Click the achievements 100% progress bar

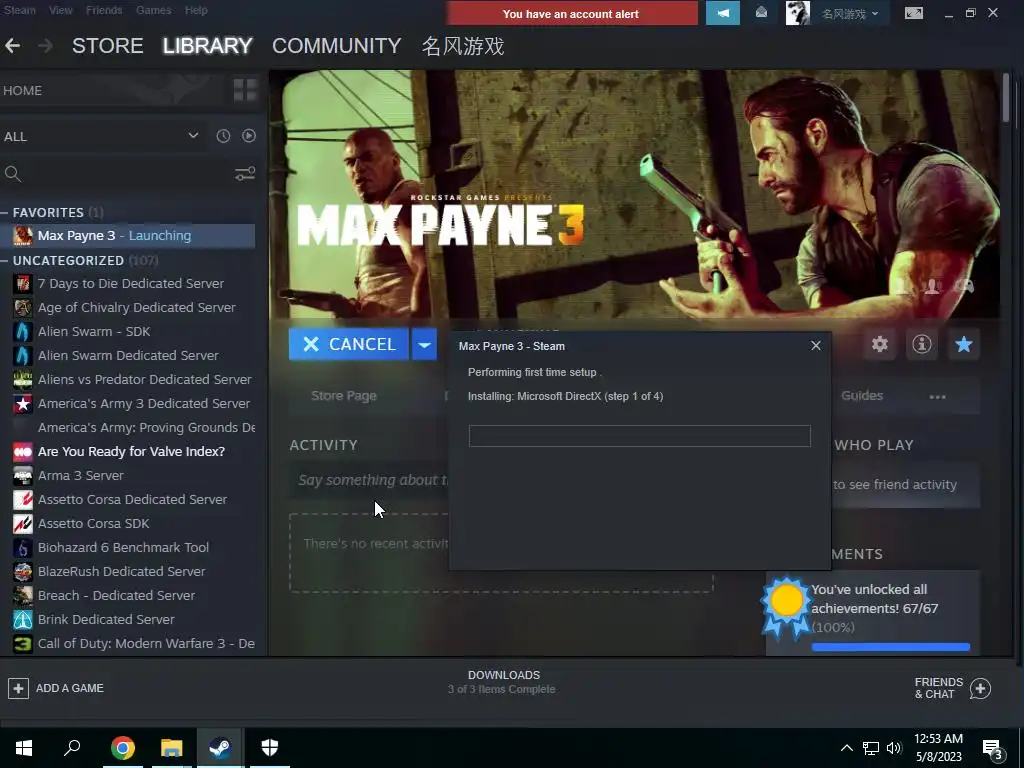891,647
